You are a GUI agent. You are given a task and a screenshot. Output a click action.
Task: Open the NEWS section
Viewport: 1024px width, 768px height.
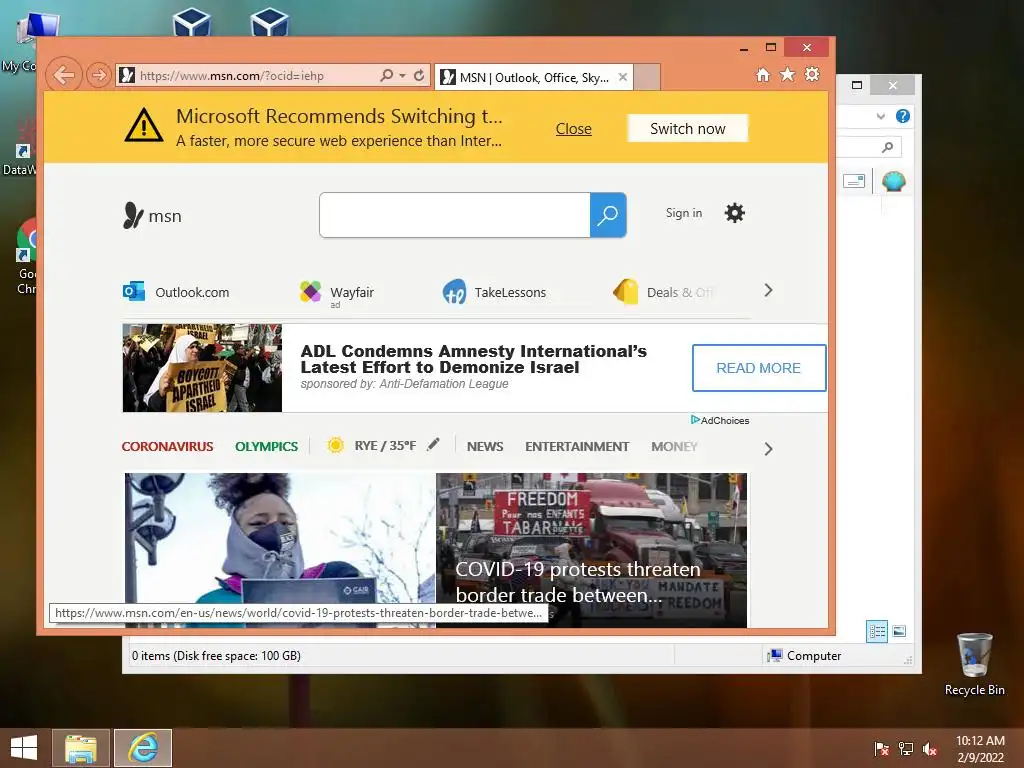[485, 447]
